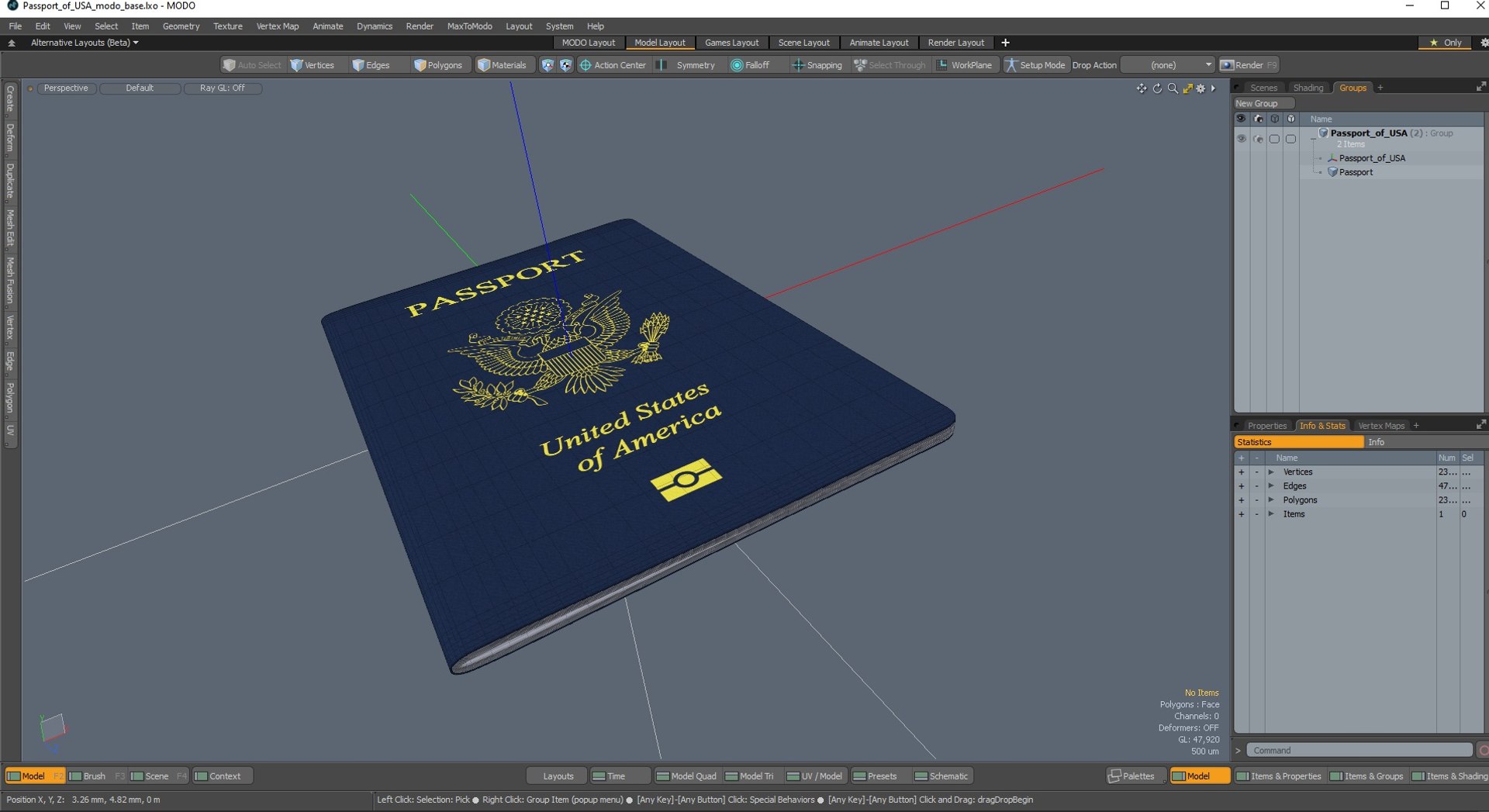Screen dimensions: 1489x812
Task: Click minus for Edges statistics row
Action: pyautogui.click(x=1256, y=486)
